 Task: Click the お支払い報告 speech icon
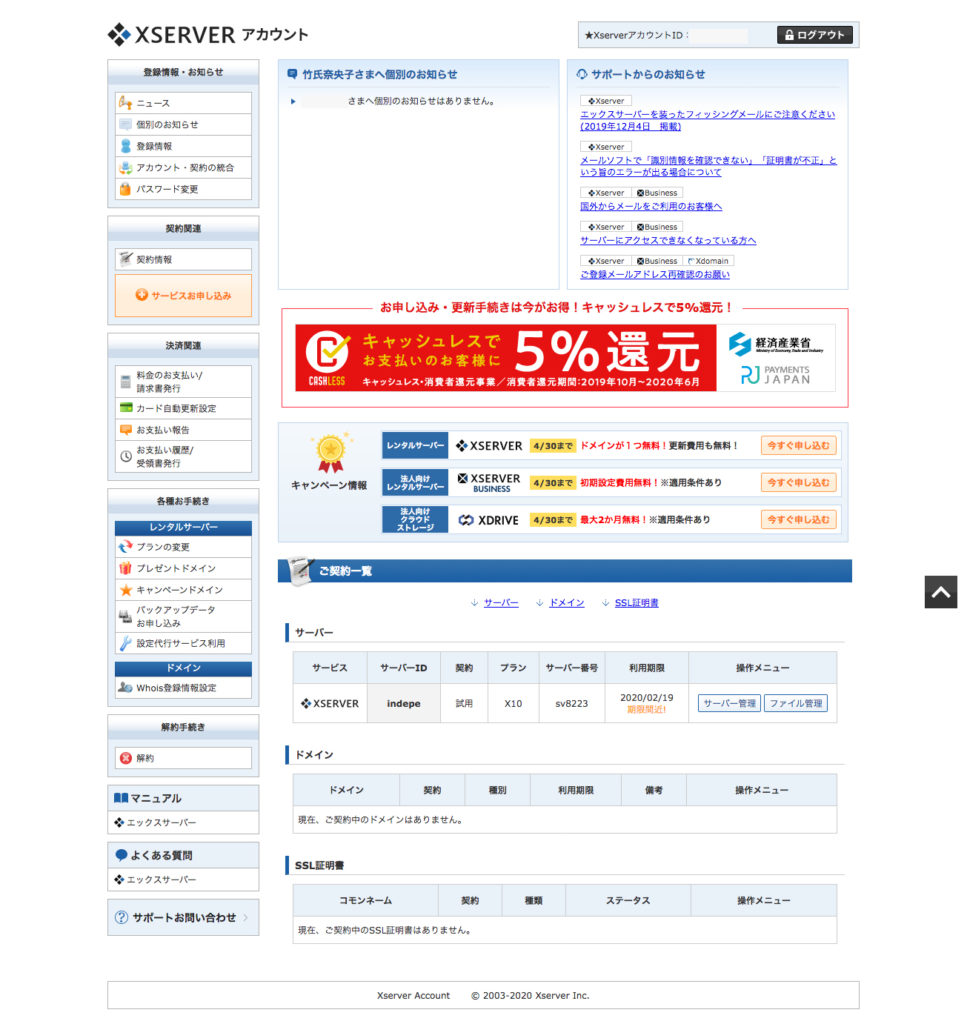(x=126, y=430)
